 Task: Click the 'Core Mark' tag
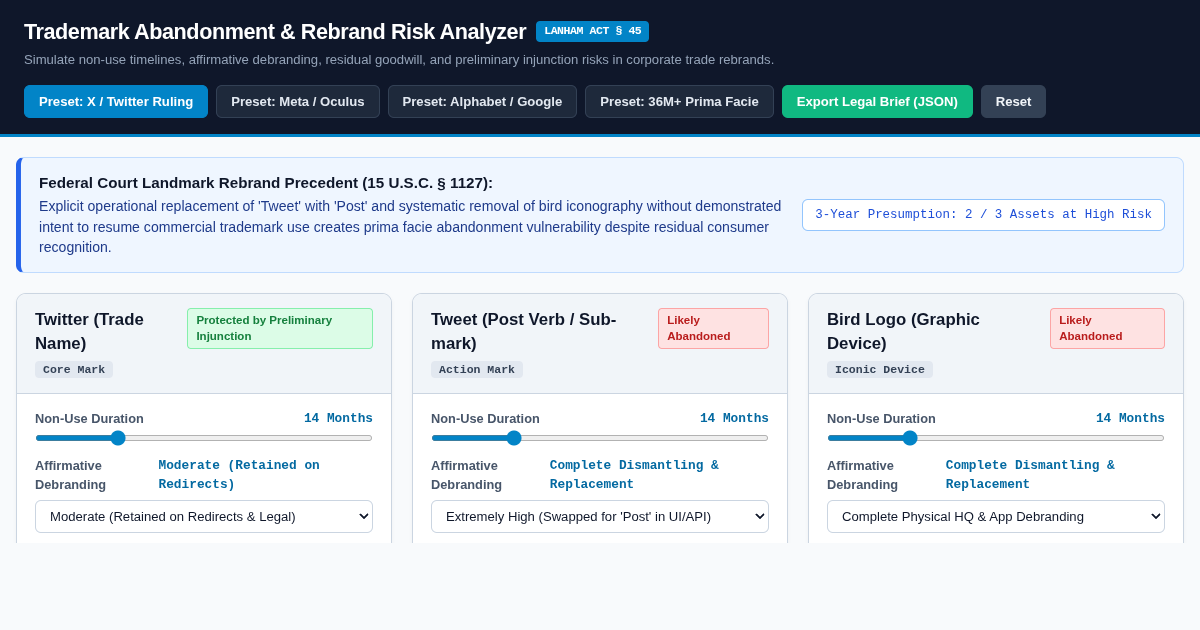(x=74, y=369)
